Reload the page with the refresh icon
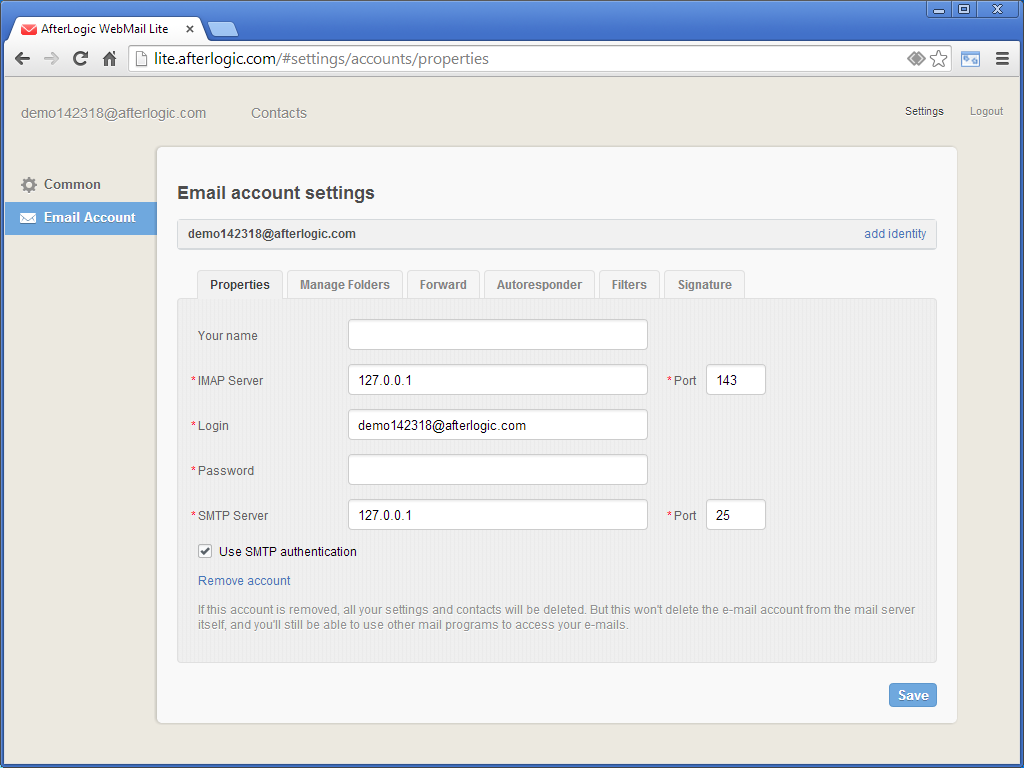This screenshot has height=768, width=1024. pos(81,59)
